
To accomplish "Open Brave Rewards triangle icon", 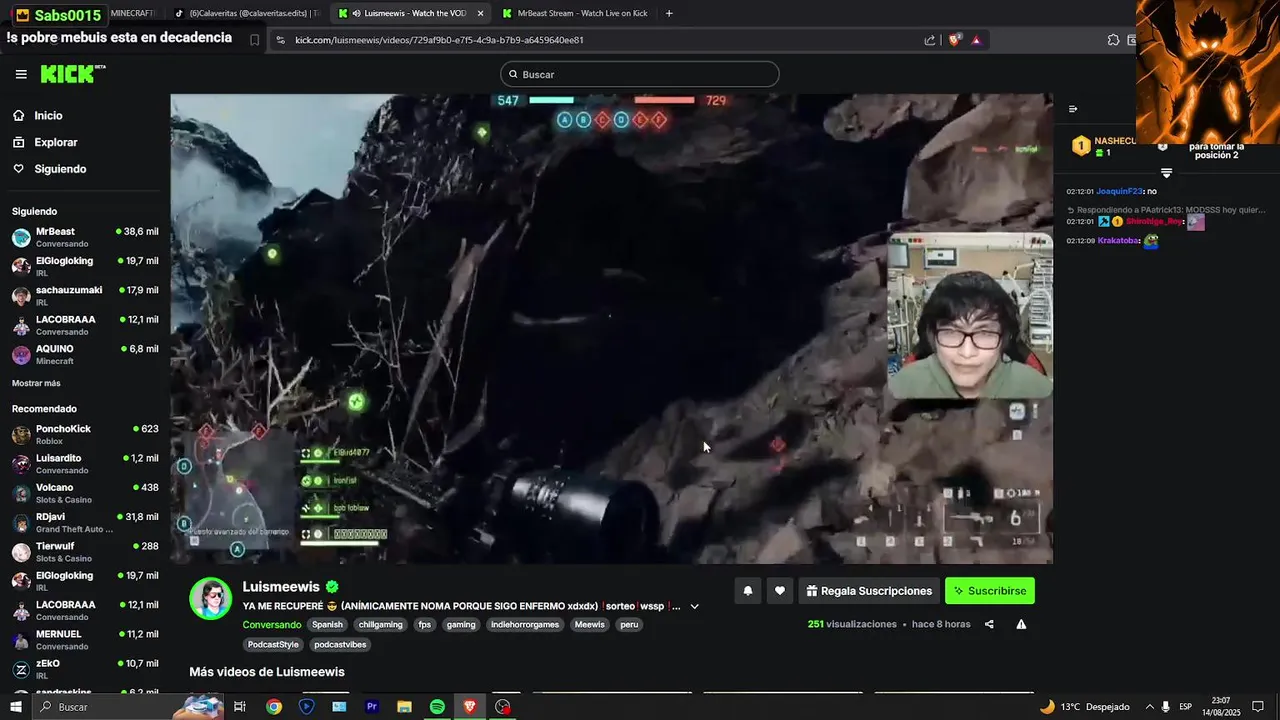I will (x=976, y=40).
